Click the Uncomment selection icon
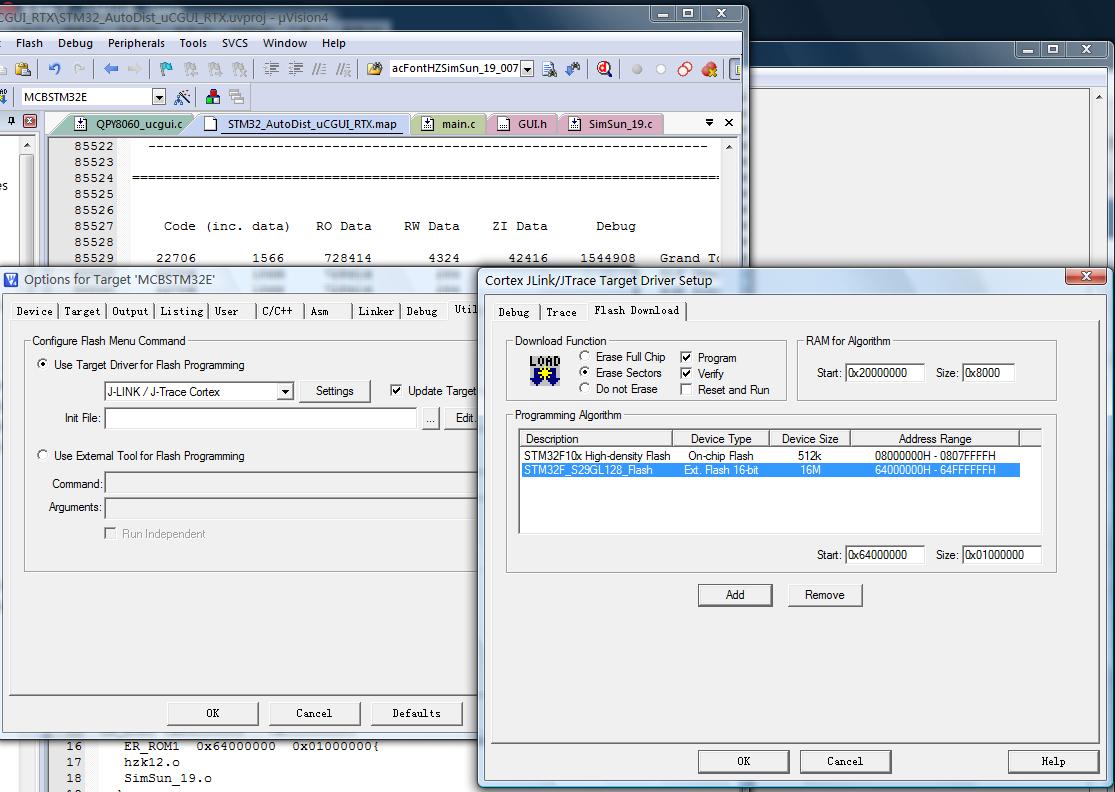 click(343, 69)
